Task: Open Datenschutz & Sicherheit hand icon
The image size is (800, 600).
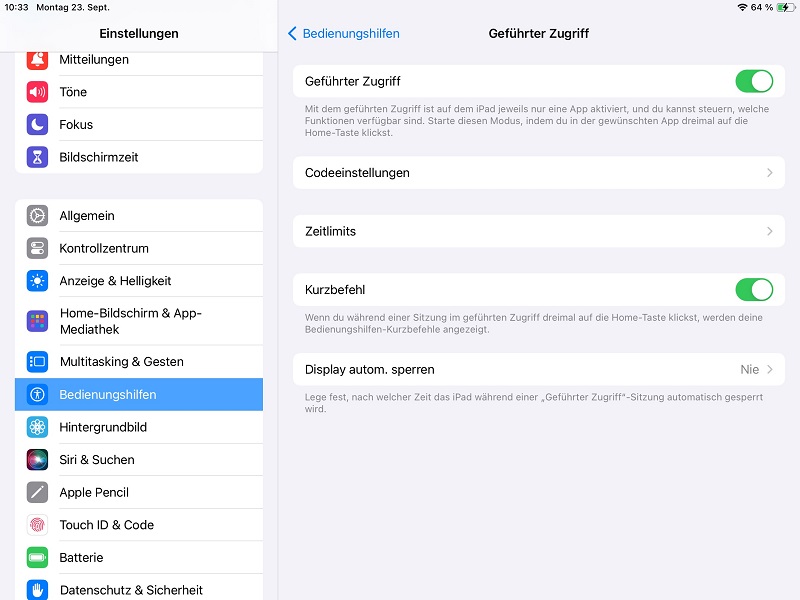Action: click(x=37, y=590)
